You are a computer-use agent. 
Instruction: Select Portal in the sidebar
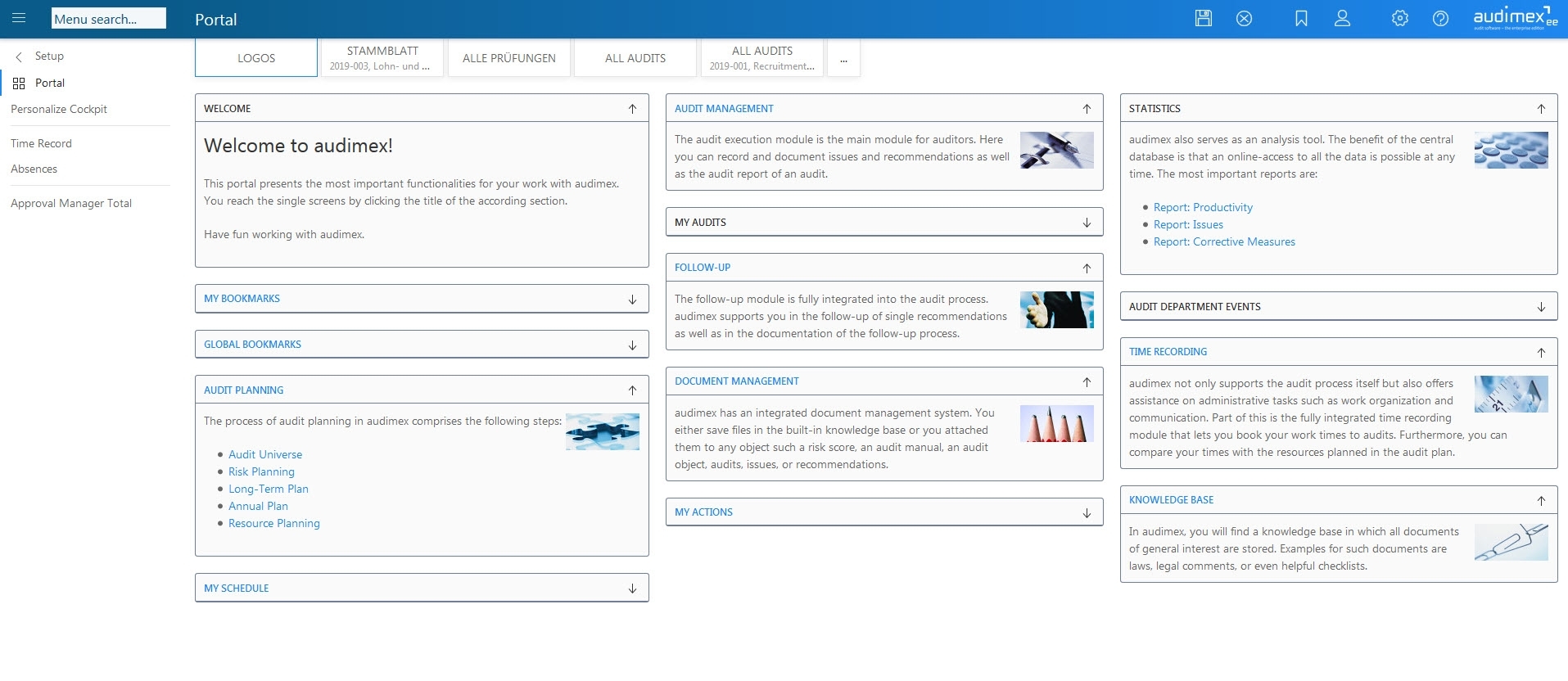tap(50, 83)
